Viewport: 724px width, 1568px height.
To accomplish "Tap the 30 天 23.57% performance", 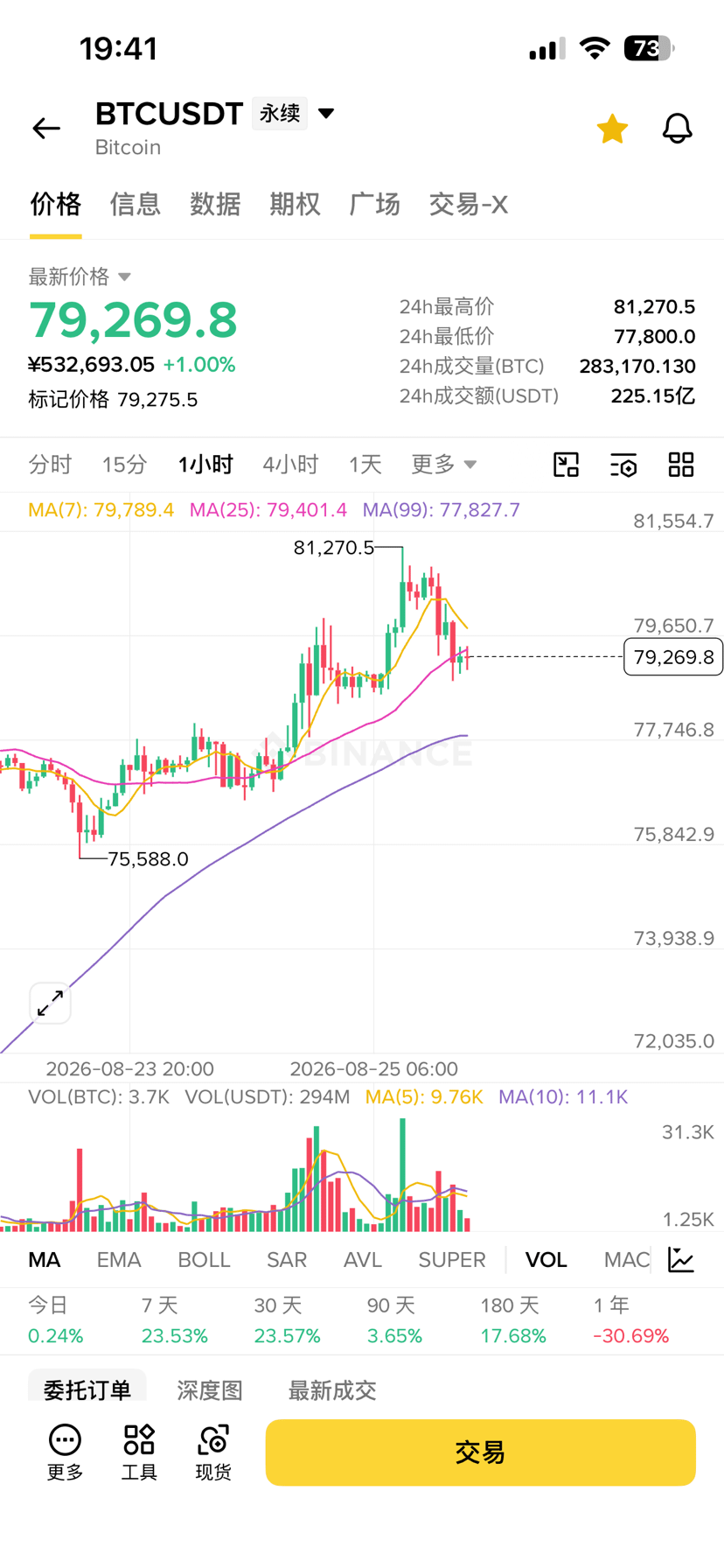I will click(288, 1320).
